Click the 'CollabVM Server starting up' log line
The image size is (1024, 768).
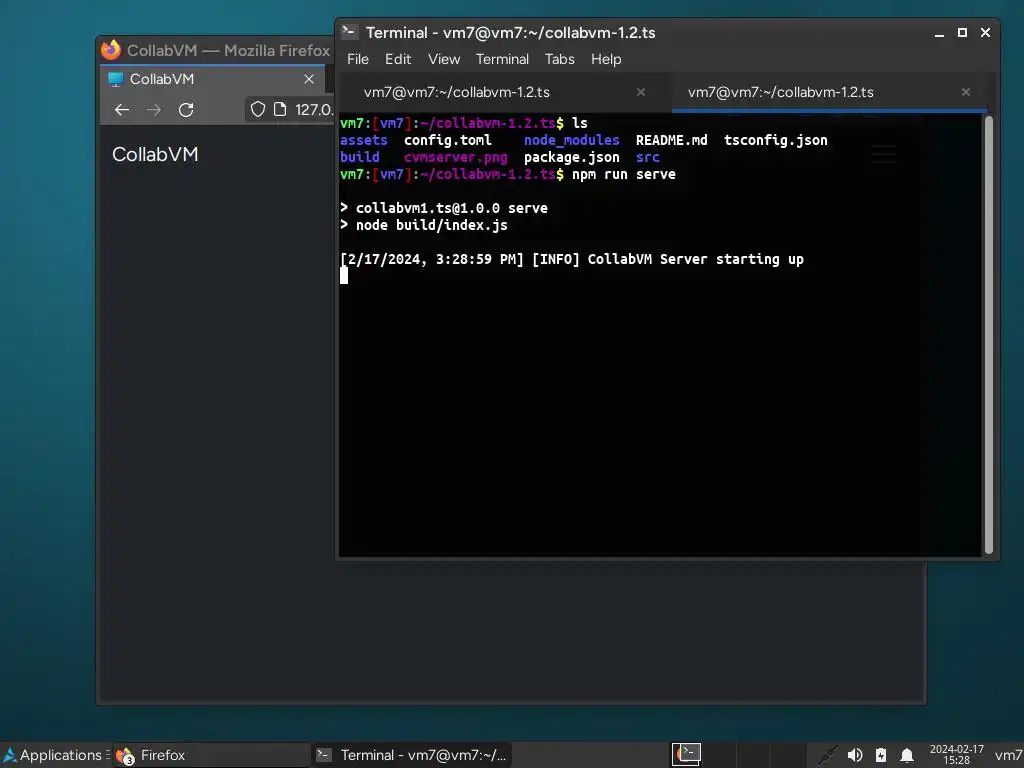(696, 259)
